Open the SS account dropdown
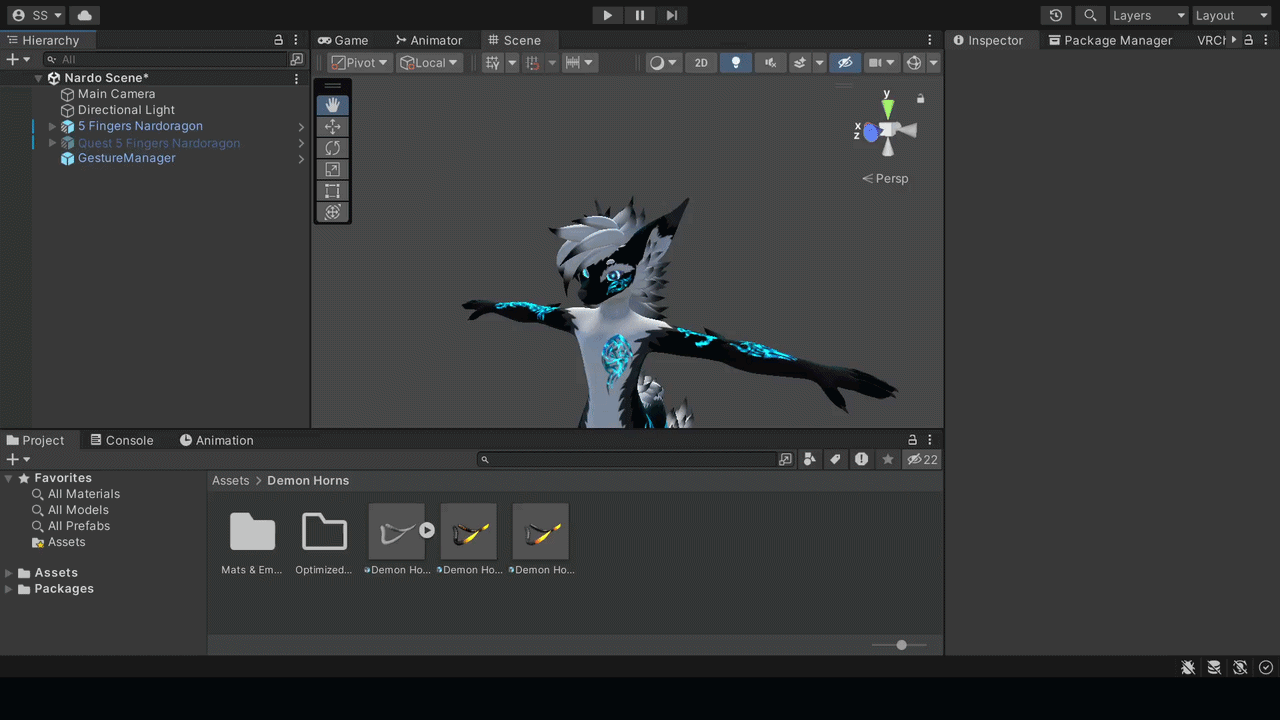Image resolution: width=1280 pixels, height=720 pixels. tap(36, 15)
